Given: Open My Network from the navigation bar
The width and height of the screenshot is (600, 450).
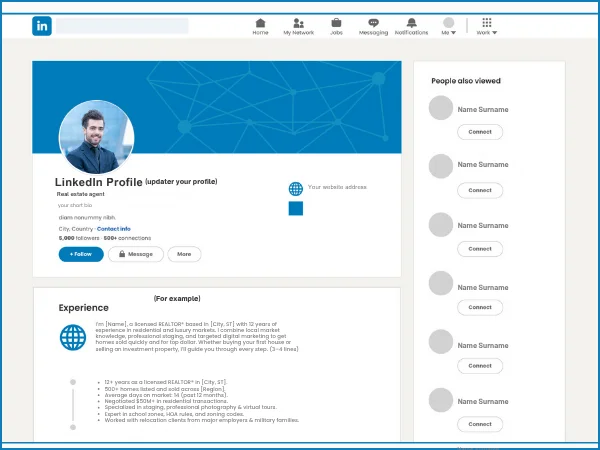Looking at the screenshot, I should (x=298, y=27).
